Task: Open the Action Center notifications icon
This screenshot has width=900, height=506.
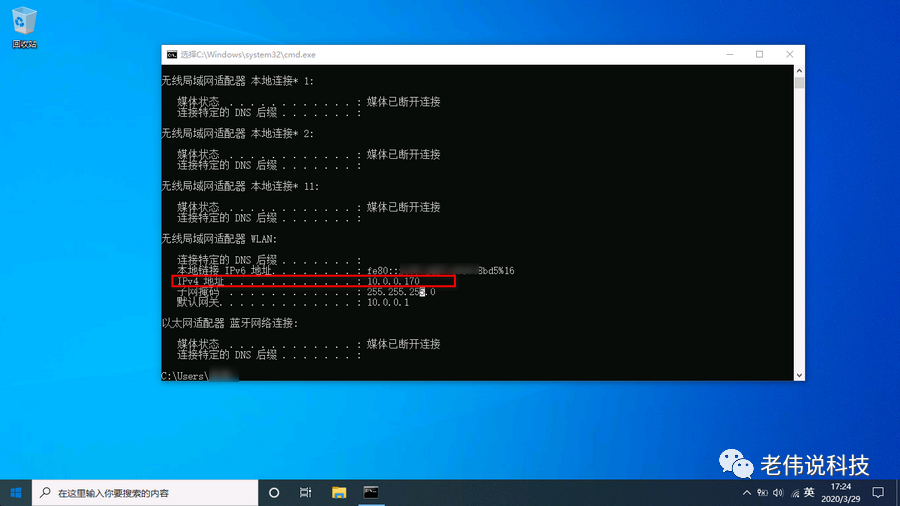Action: click(878, 493)
